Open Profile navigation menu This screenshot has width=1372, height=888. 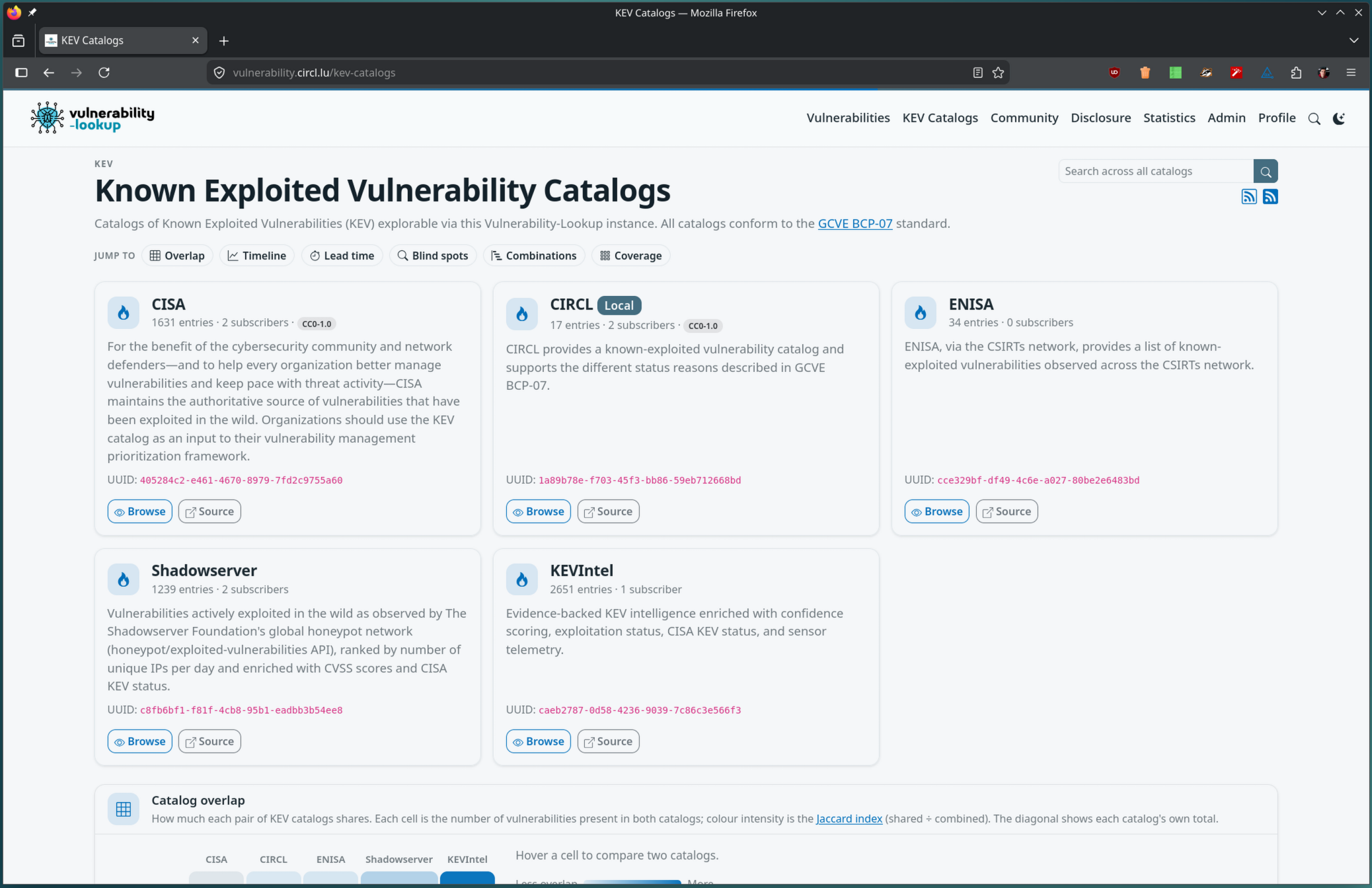(x=1276, y=118)
